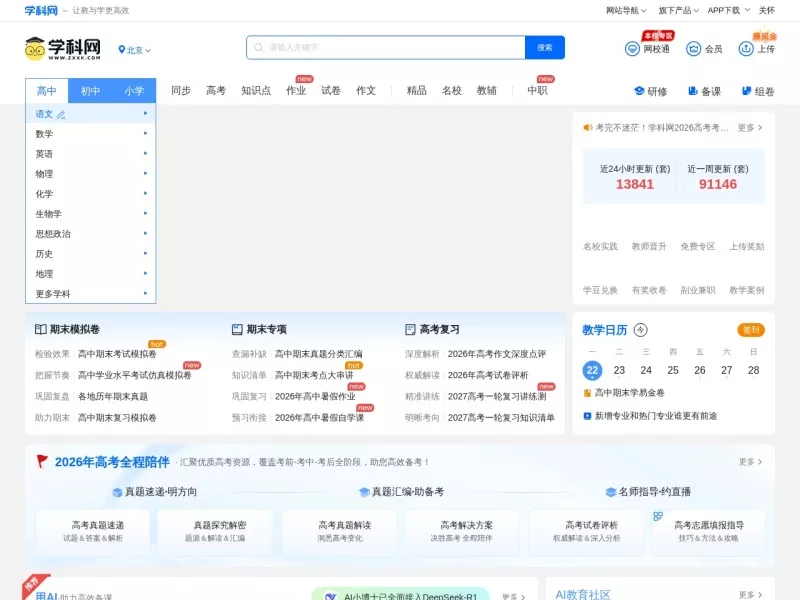Expand the 物理 subject submenu arrow
The height and width of the screenshot is (600, 800).
tap(145, 173)
